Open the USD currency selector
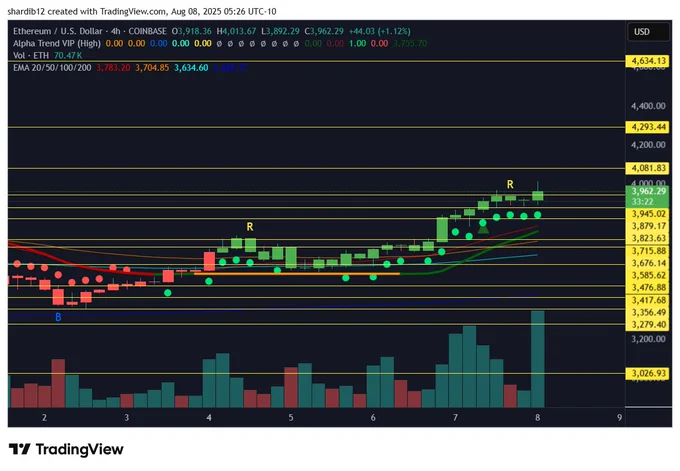The width and height of the screenshot is (680, 471). (648, 32)
